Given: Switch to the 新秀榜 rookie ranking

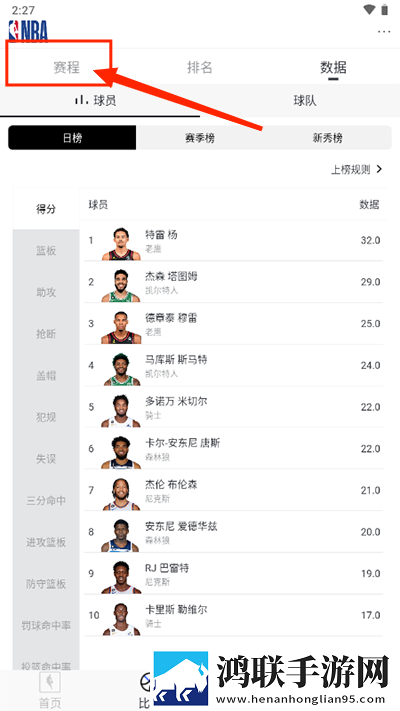Looking at the screenshot, I should coord(327,138).
